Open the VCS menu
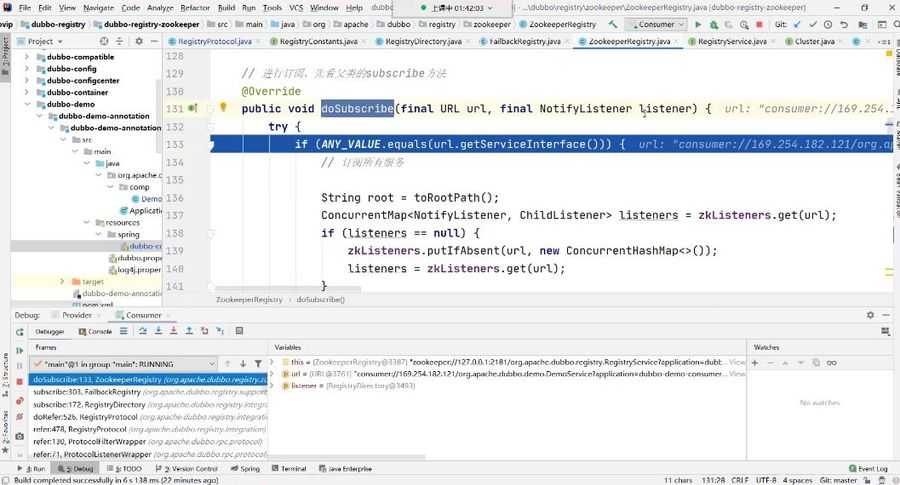Screen dimensions: 900x485 296,8
